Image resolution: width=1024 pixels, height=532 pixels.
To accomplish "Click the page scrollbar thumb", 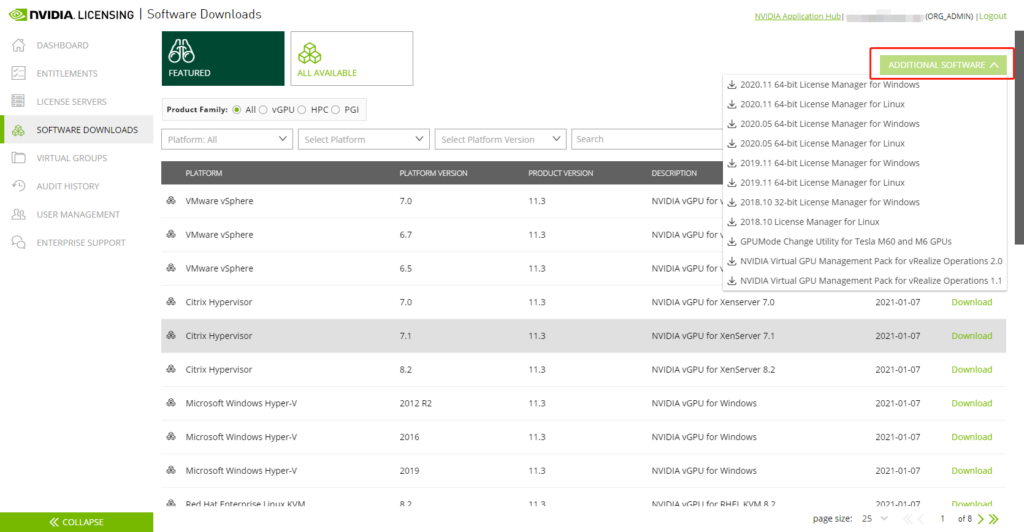I will [1019, 137].
